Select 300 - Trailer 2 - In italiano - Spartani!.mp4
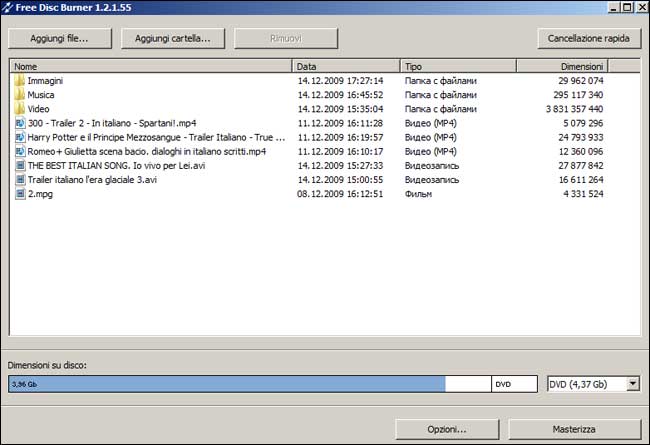Viewport: 650px width, 445px height. pos(112,123)
